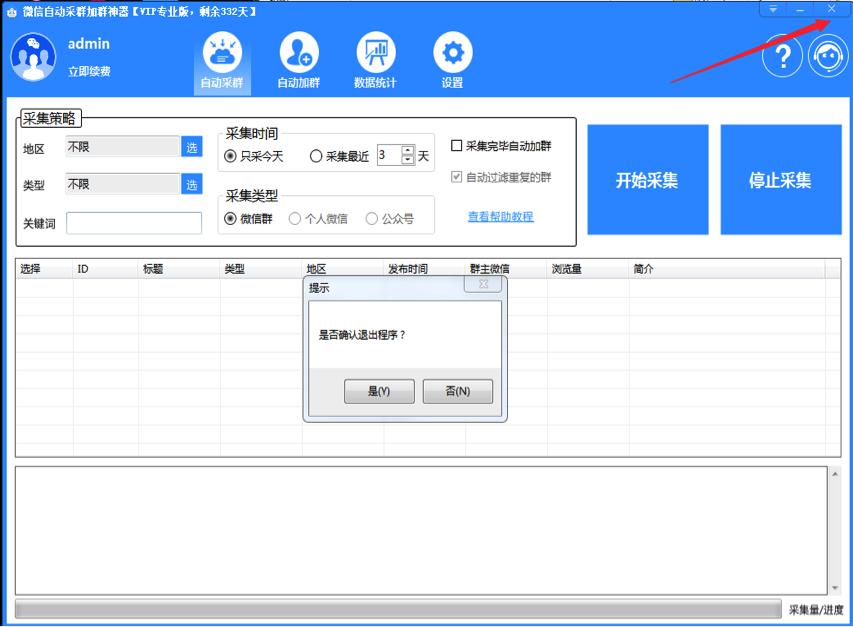The image size is (853, 627).
Task: Click the 关键词 keyword input field
Action: 134,223
